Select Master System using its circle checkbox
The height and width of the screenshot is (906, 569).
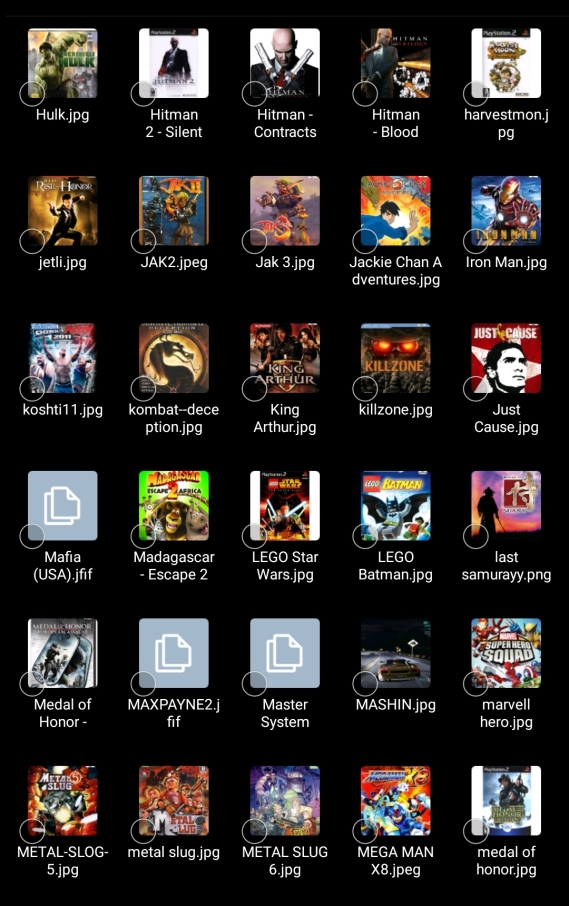coord(254,684)
